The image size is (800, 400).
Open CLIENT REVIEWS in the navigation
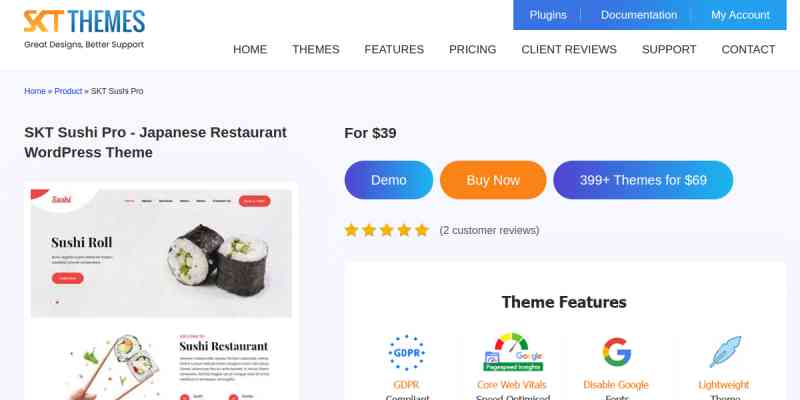click(x=569, y=49)
